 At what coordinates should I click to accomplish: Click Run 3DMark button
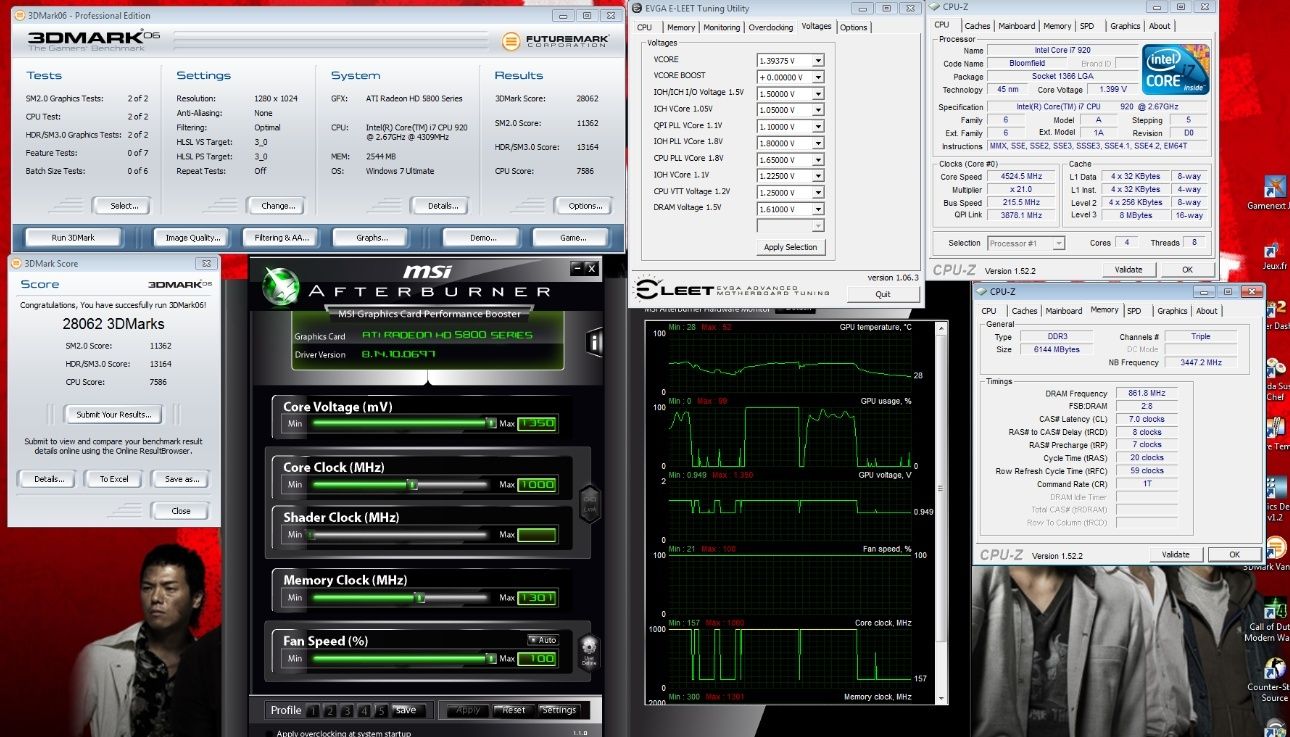point(73,238)
